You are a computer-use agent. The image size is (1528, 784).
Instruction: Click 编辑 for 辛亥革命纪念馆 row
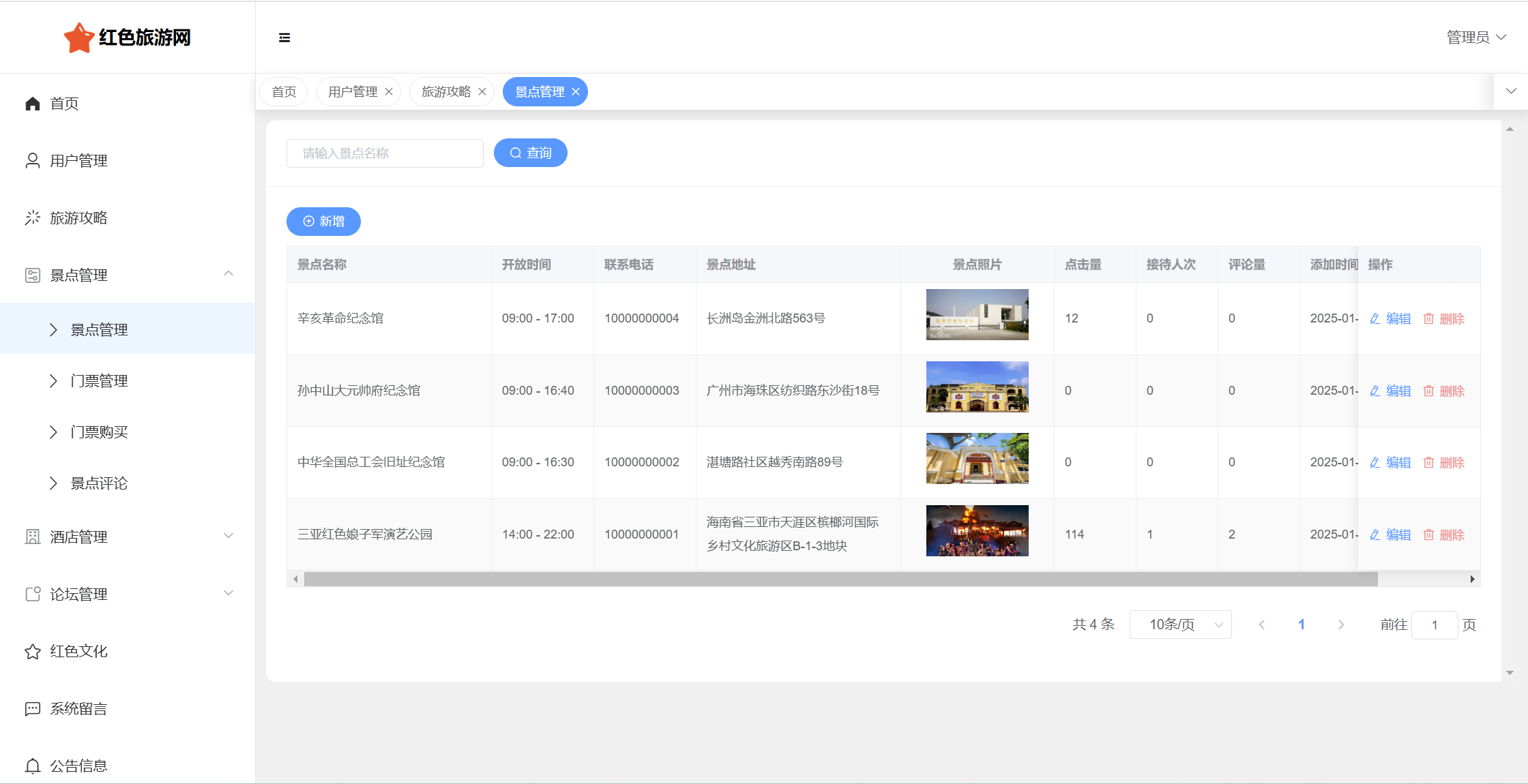tap(1390, 319)
